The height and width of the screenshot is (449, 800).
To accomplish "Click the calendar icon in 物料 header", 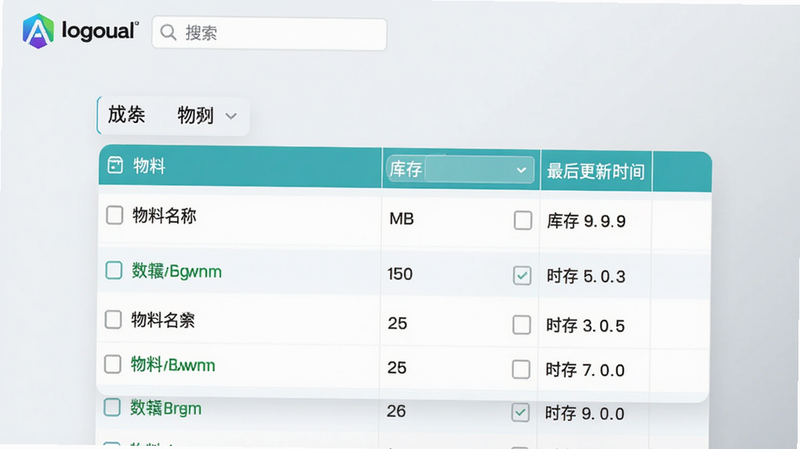I will coord(115,165).
